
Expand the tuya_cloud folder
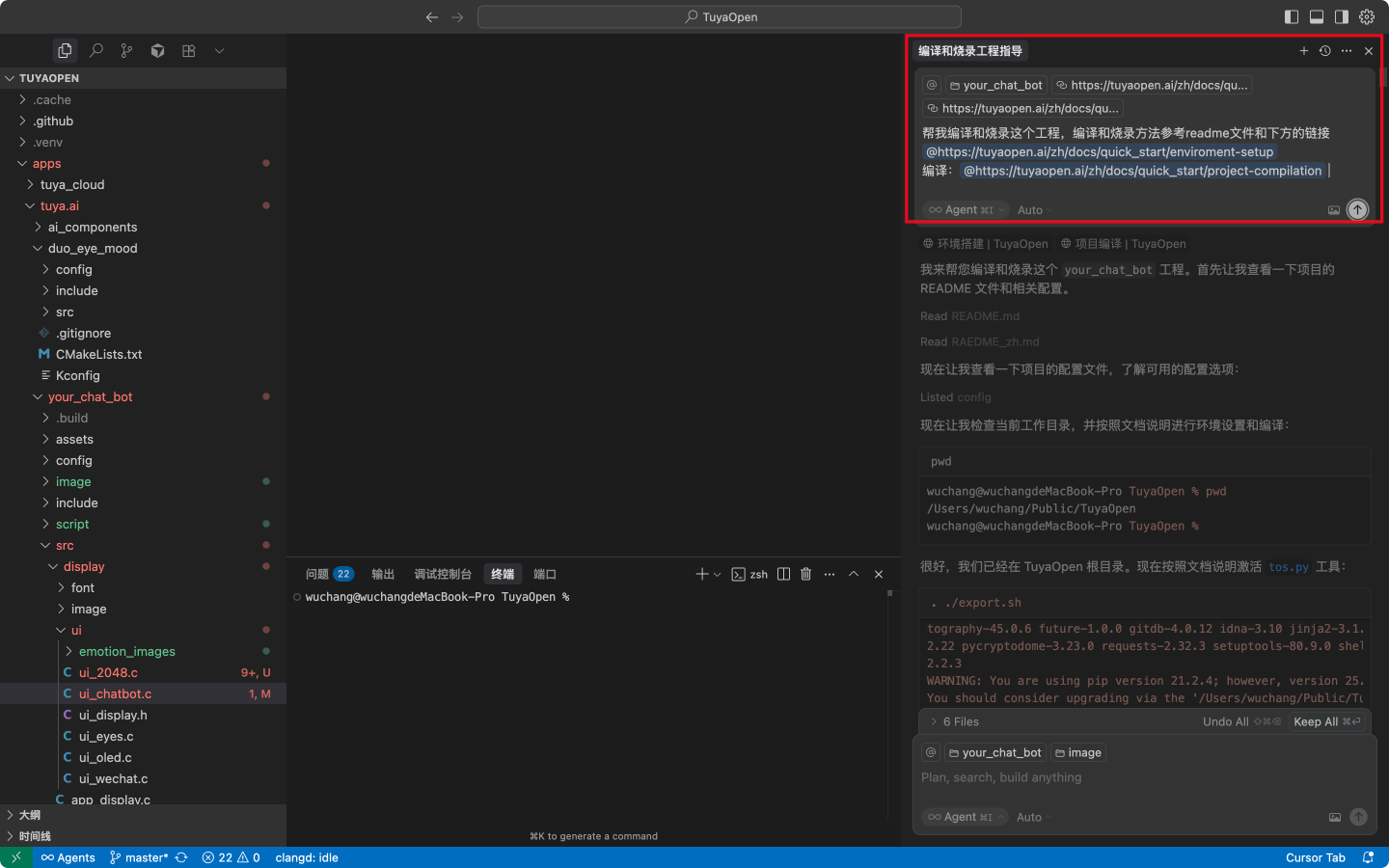pyautogui.click(x=143, y=184)
